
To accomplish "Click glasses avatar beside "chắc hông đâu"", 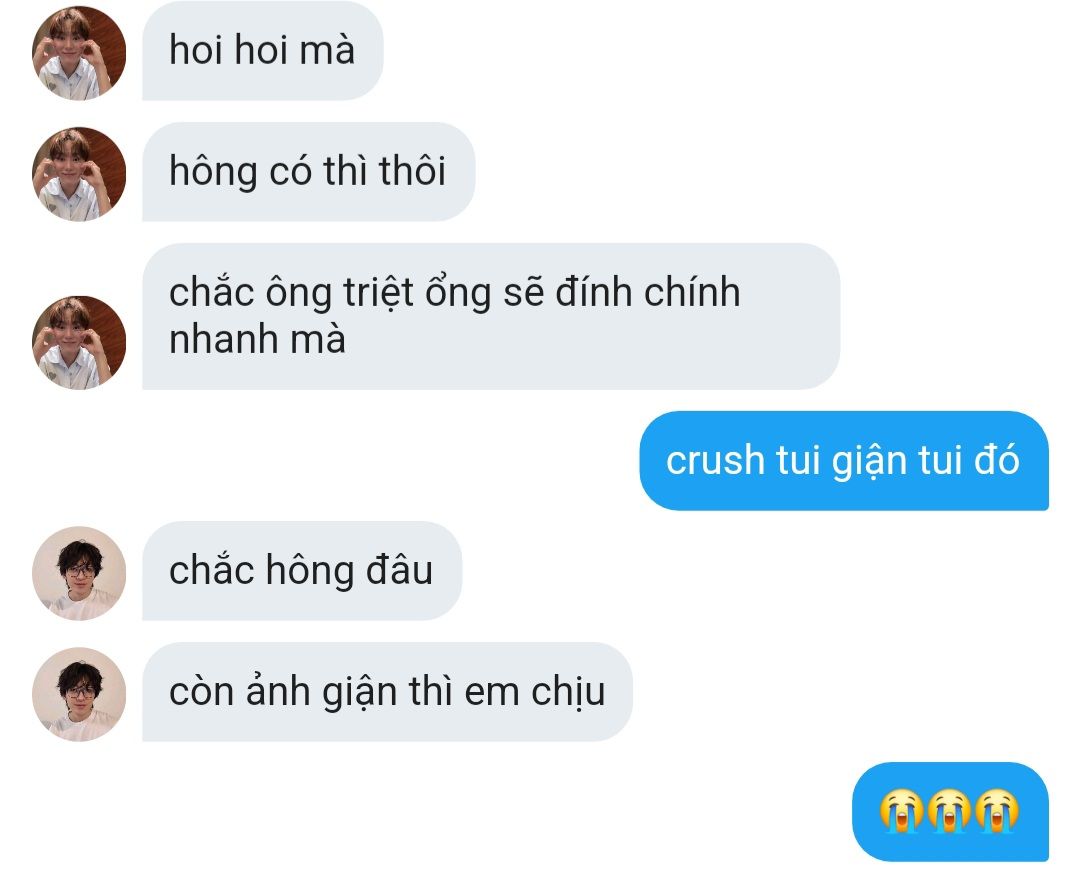I will (79, 573).
